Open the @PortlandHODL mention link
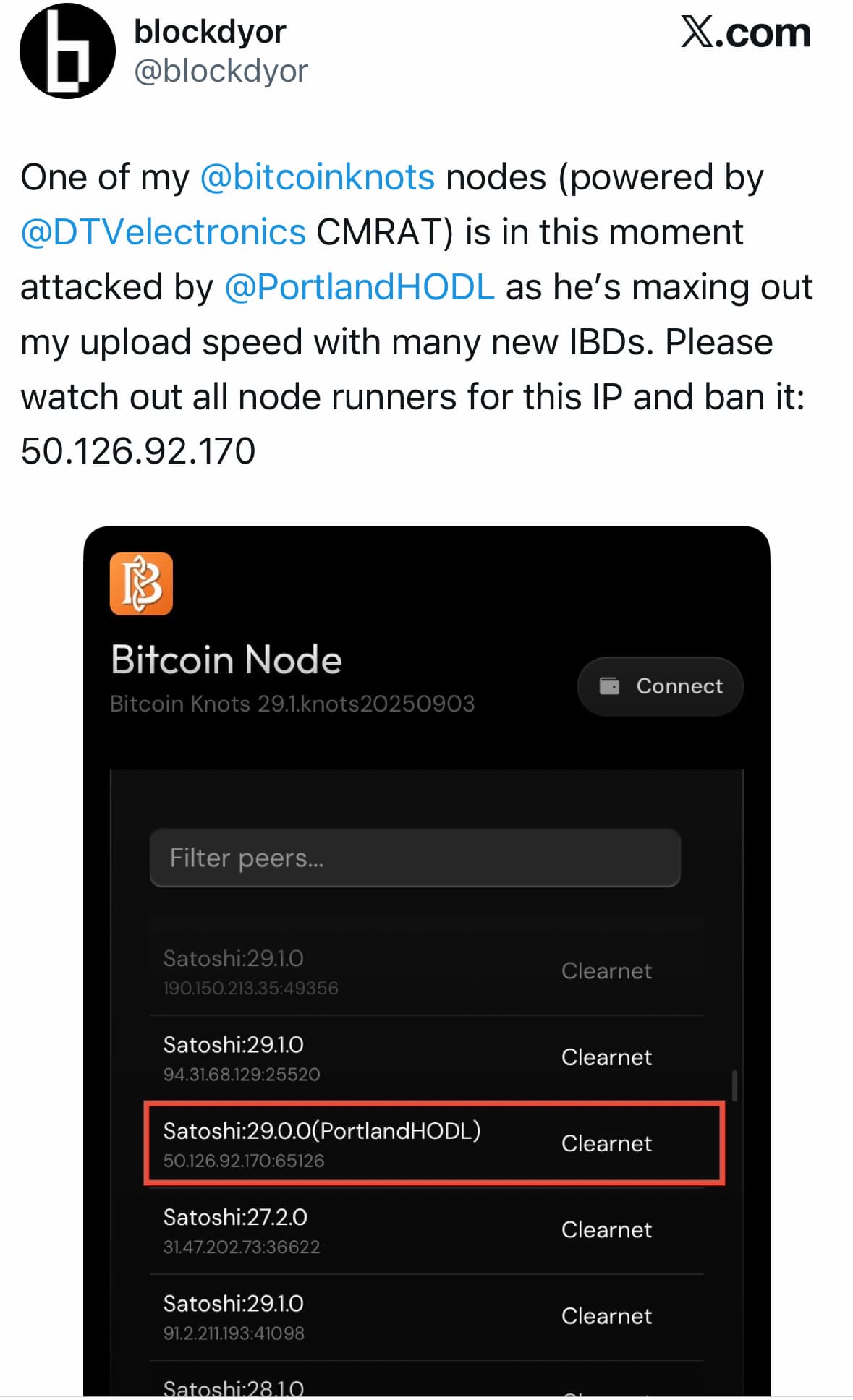 pos(359,287)
